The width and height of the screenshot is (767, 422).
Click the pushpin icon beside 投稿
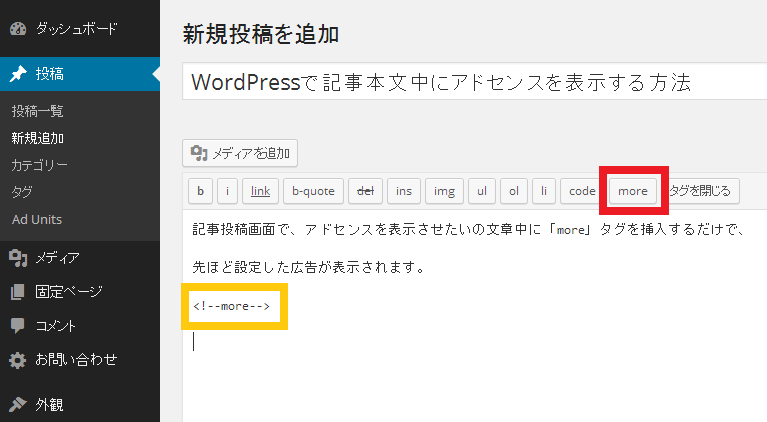(18, 74)
